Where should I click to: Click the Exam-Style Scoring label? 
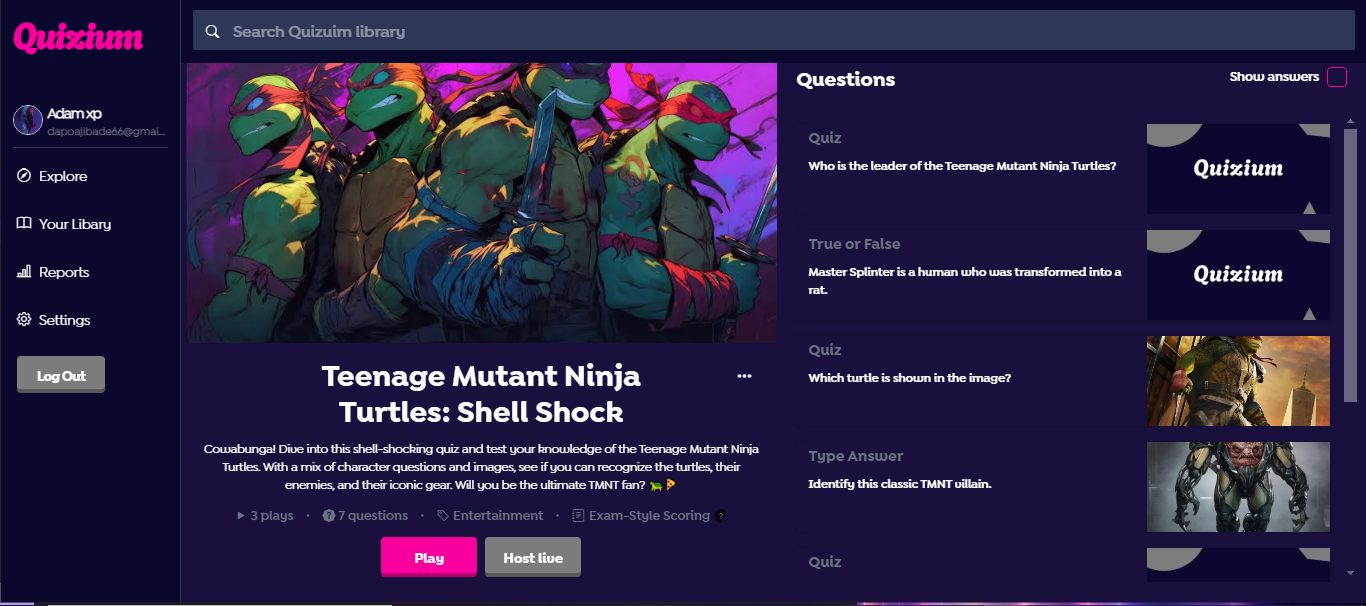tap(649, 516)
